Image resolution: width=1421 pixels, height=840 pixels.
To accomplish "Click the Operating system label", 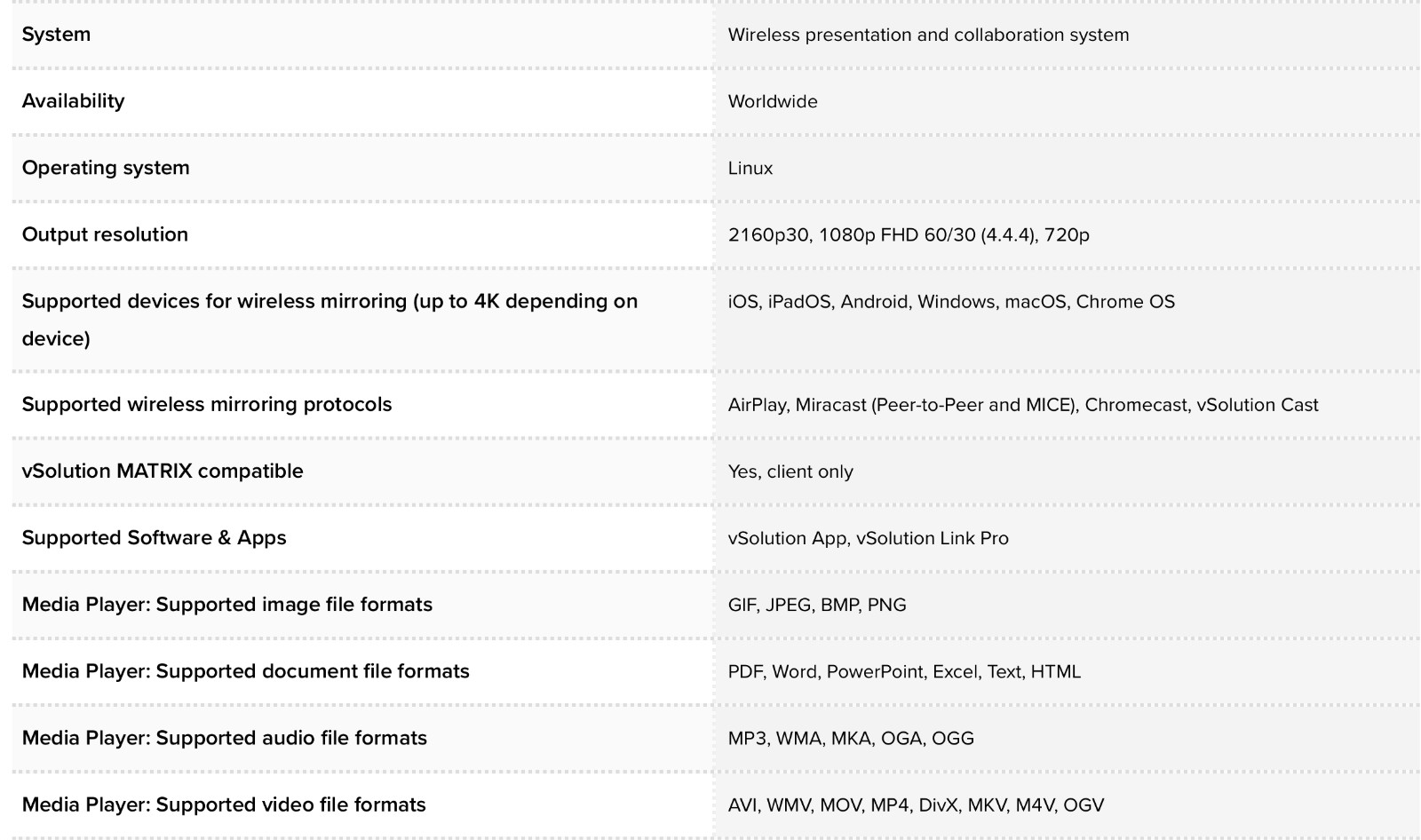I will (x=106, y=168).
